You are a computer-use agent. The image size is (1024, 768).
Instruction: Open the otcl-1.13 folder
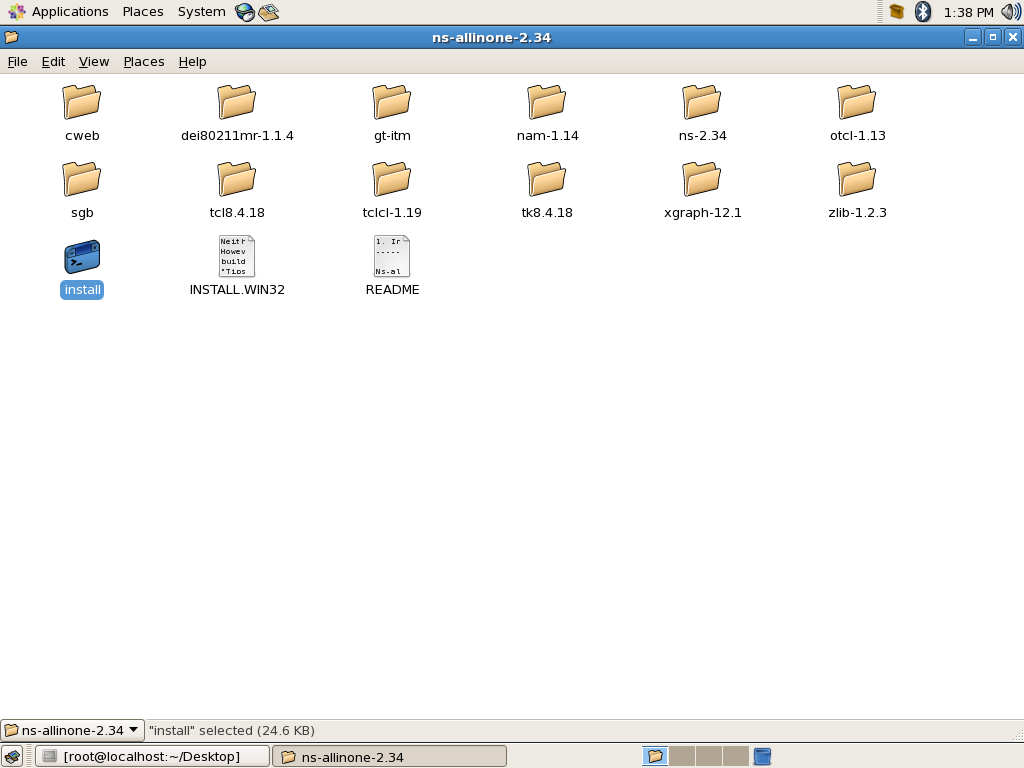click(x=856, y=101)
